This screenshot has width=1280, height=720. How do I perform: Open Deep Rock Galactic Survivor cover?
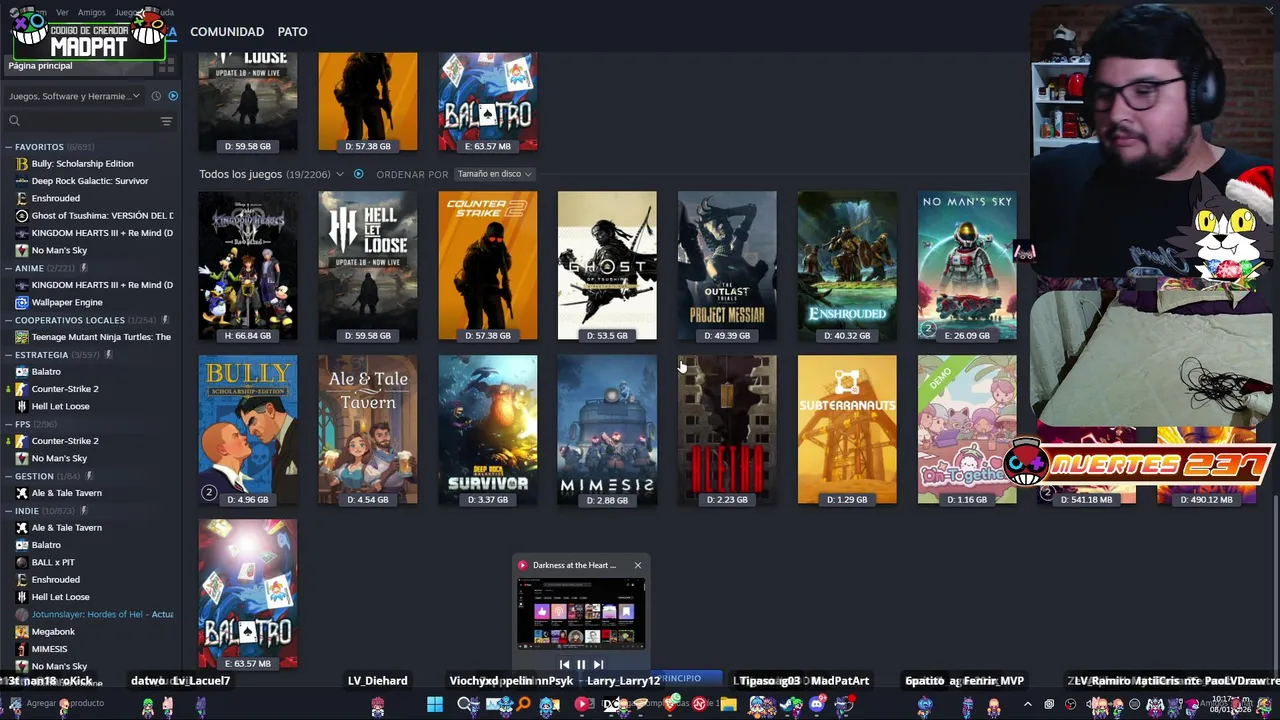point(488,430)
